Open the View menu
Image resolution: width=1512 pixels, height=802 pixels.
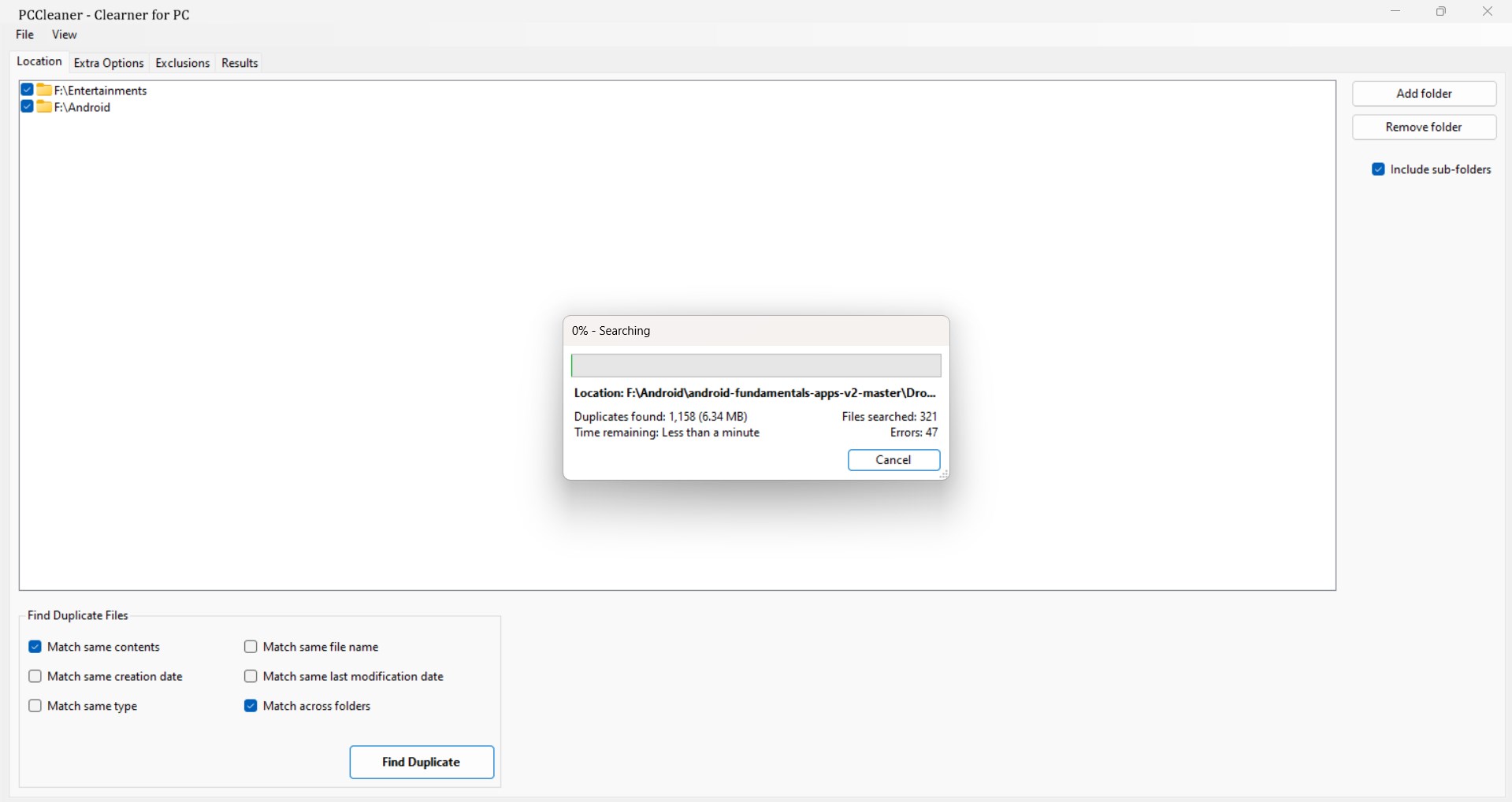pyautogui.click(x=65, y=35)
